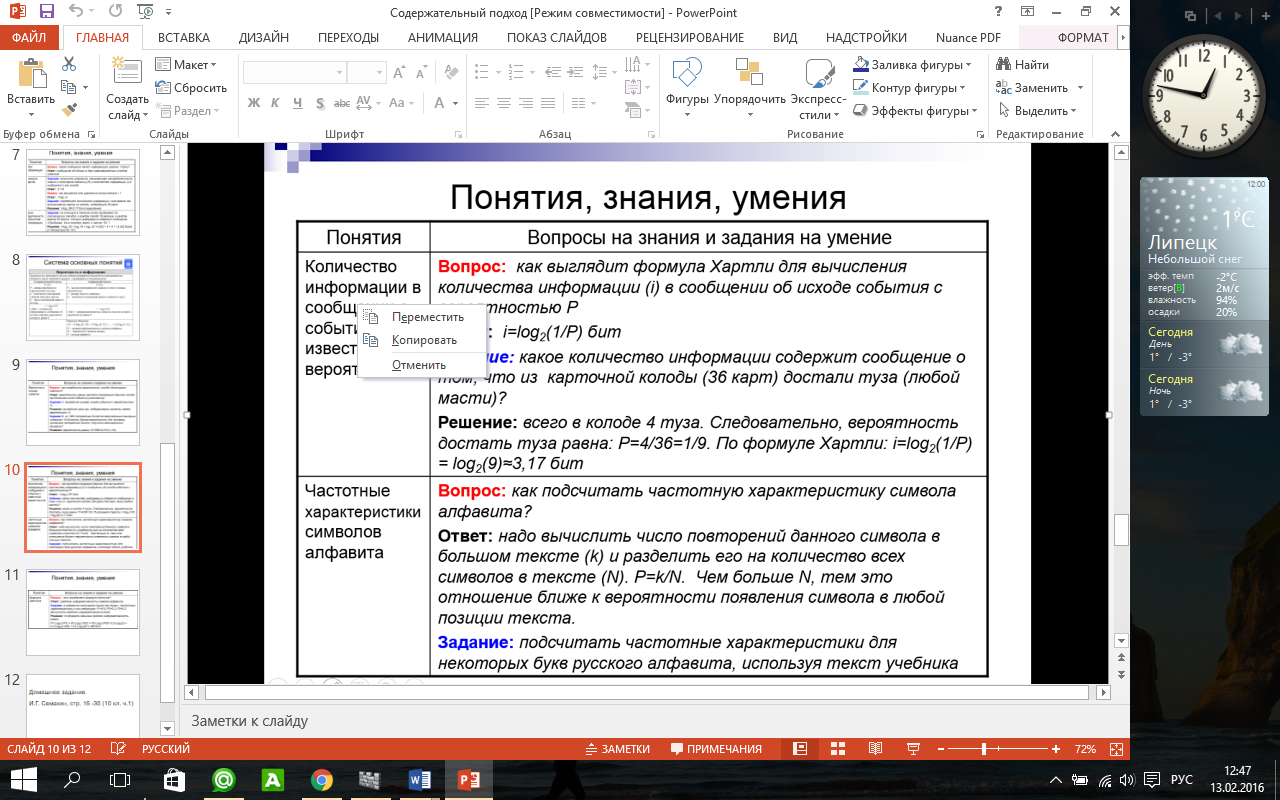
Task: Click the Вставить paste icon
Action: tap(30, 75)
